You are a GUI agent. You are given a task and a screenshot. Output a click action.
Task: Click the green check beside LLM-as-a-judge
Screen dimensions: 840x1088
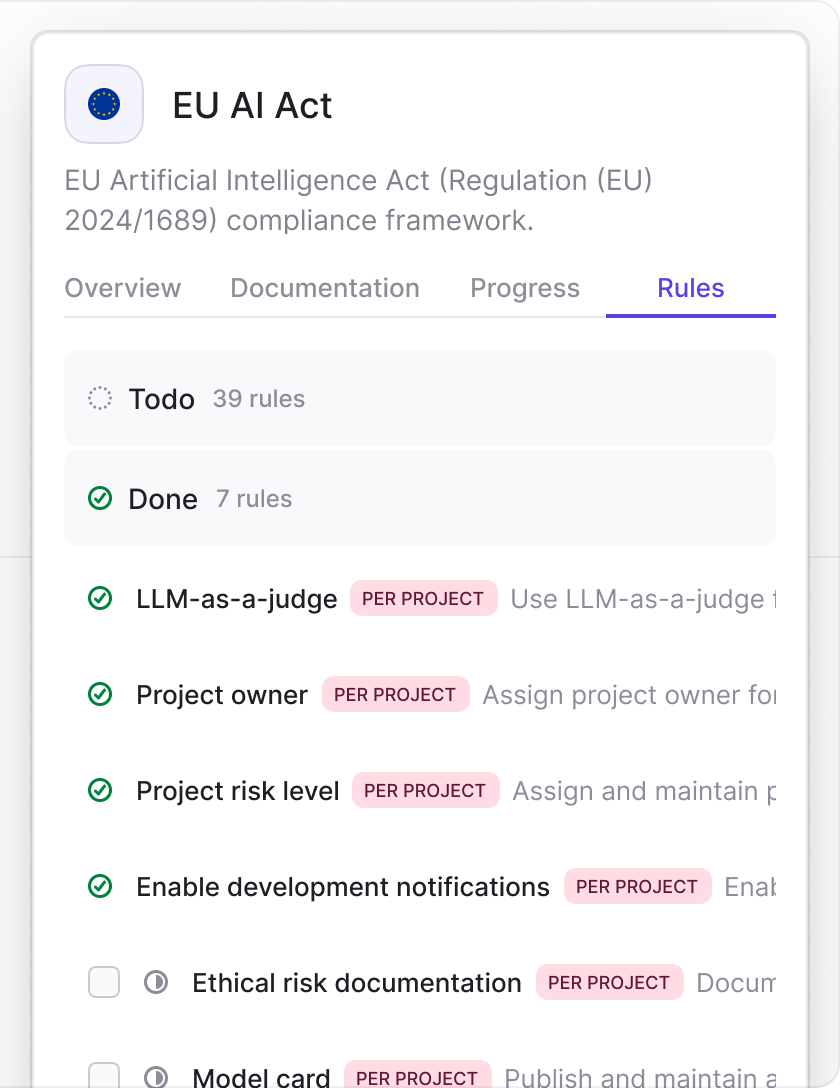coord(100,598)
